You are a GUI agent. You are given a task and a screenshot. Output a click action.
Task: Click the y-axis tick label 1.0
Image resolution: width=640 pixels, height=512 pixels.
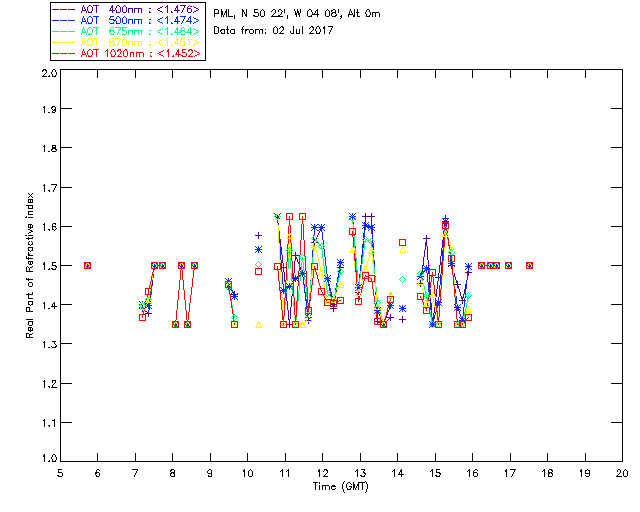(x=49, y=459)
